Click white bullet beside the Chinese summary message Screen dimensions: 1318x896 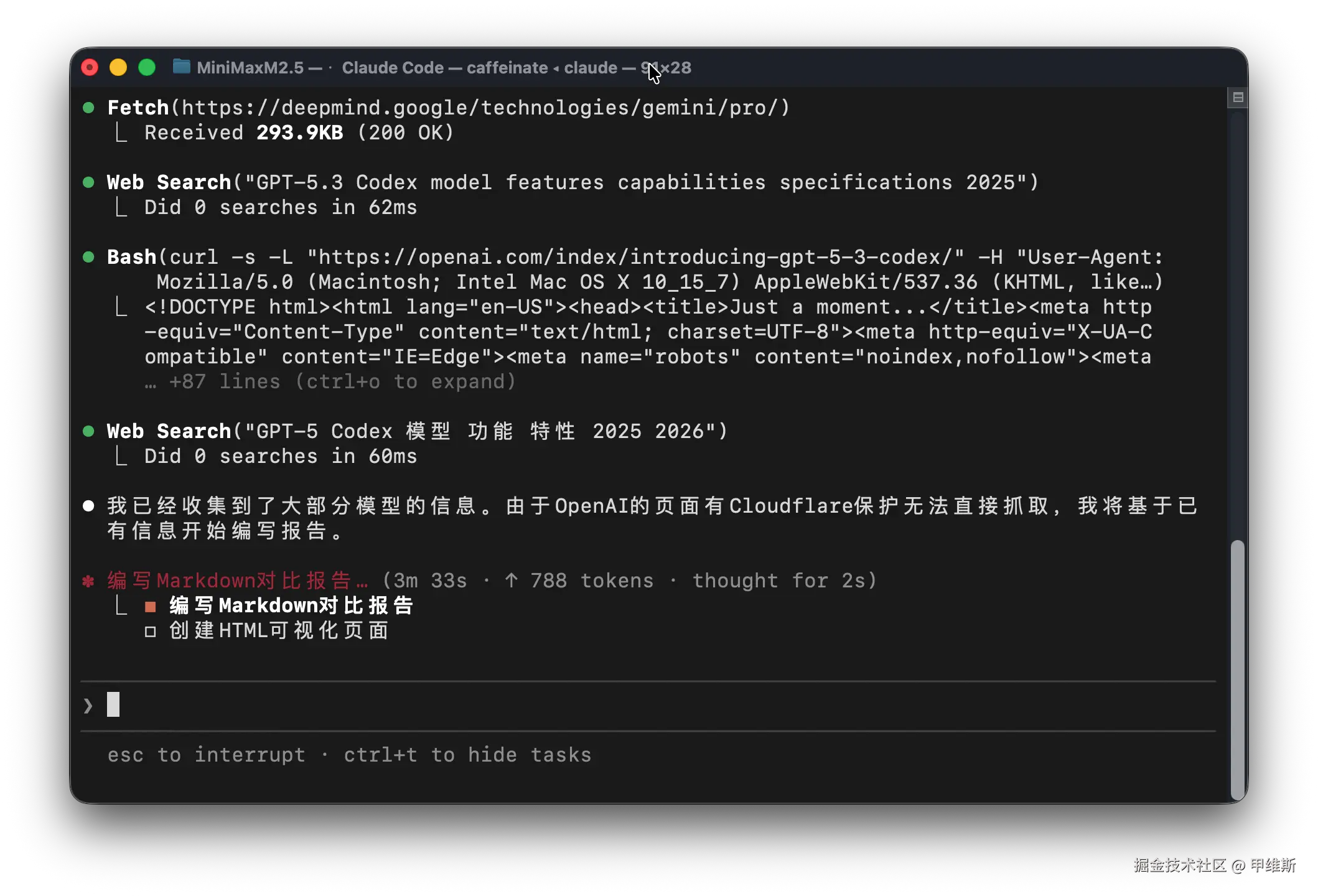89,506
